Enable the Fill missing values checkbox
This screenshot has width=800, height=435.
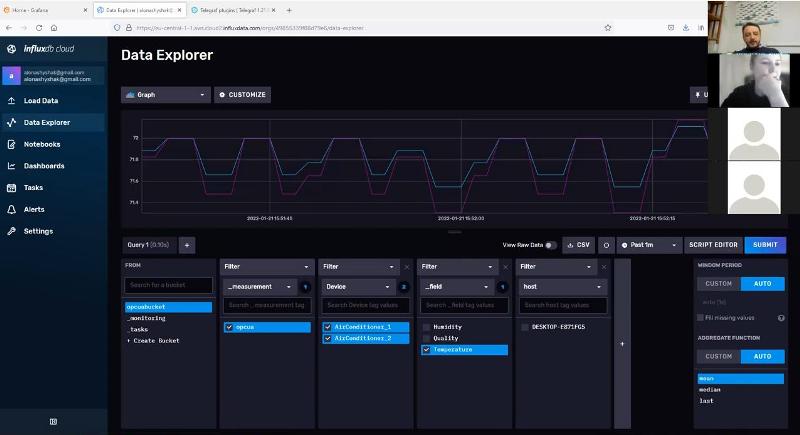pyautogui.click(x=700, y=318)
